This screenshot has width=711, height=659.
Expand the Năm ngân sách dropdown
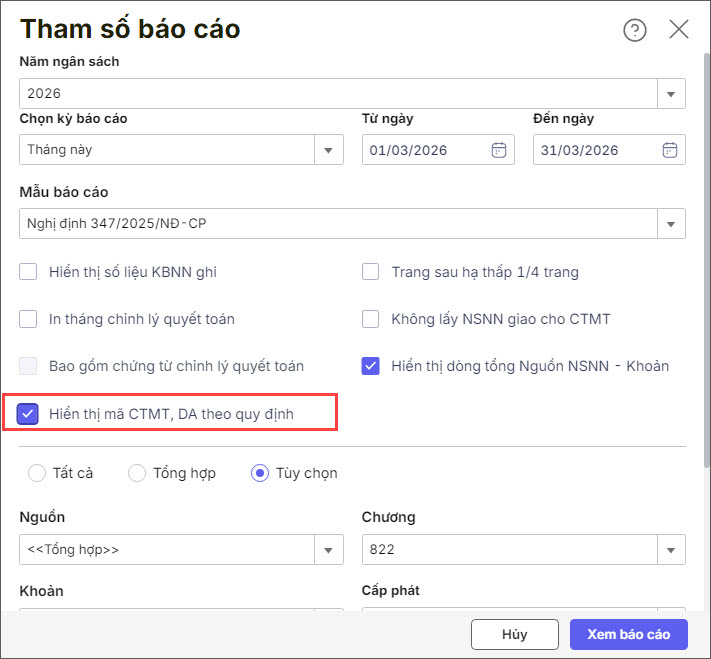click(671, 94)
